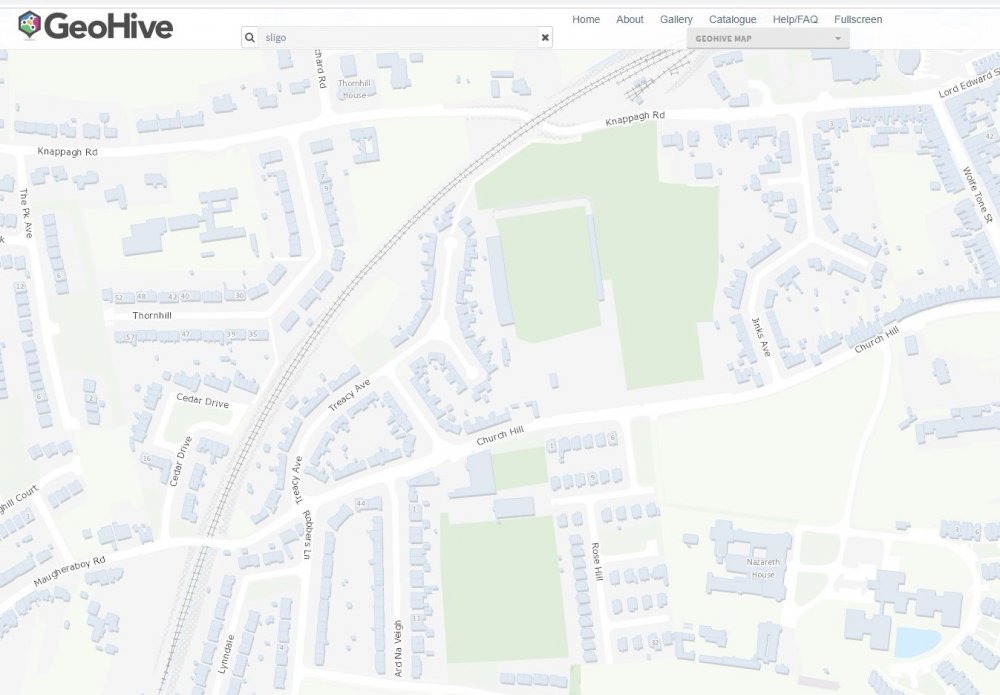
Task: Click the blue pond shape on the map
Action: (917, 642)
